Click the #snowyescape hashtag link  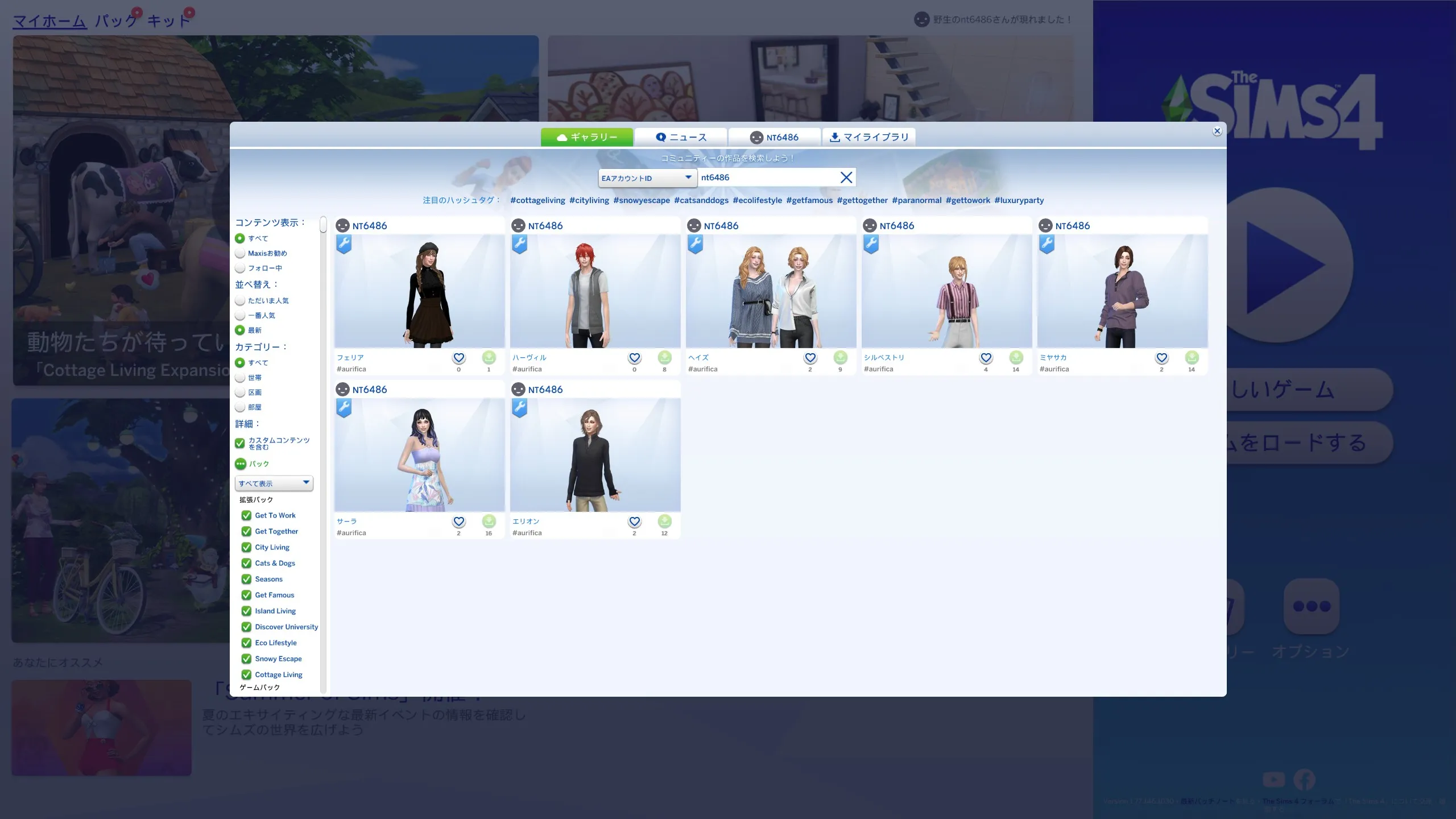641,200
